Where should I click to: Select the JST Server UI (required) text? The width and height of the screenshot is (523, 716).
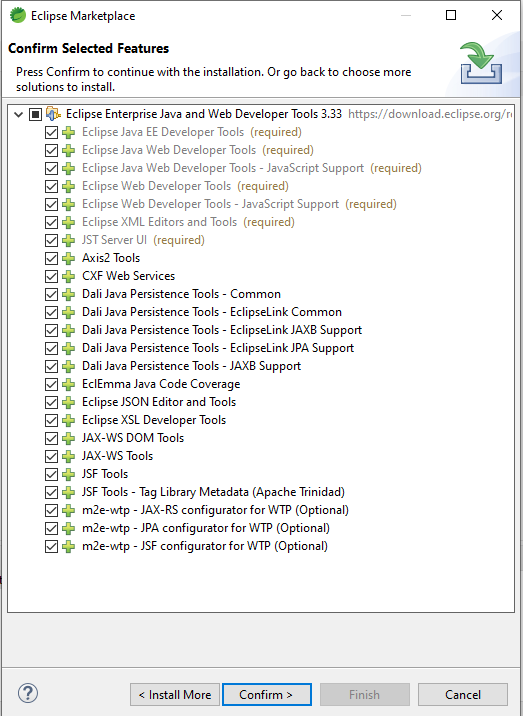pyautogui.click(x=143, y=240)
